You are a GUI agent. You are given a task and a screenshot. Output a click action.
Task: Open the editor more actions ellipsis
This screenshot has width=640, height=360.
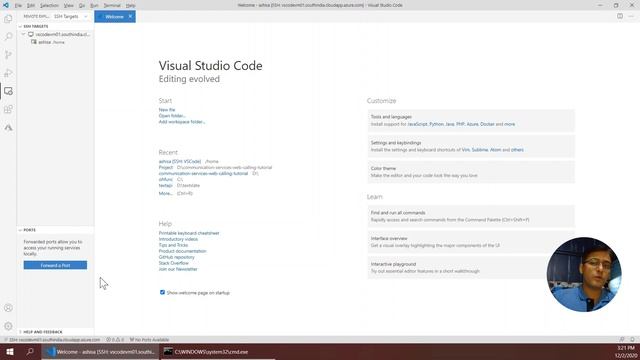(631, 16)
